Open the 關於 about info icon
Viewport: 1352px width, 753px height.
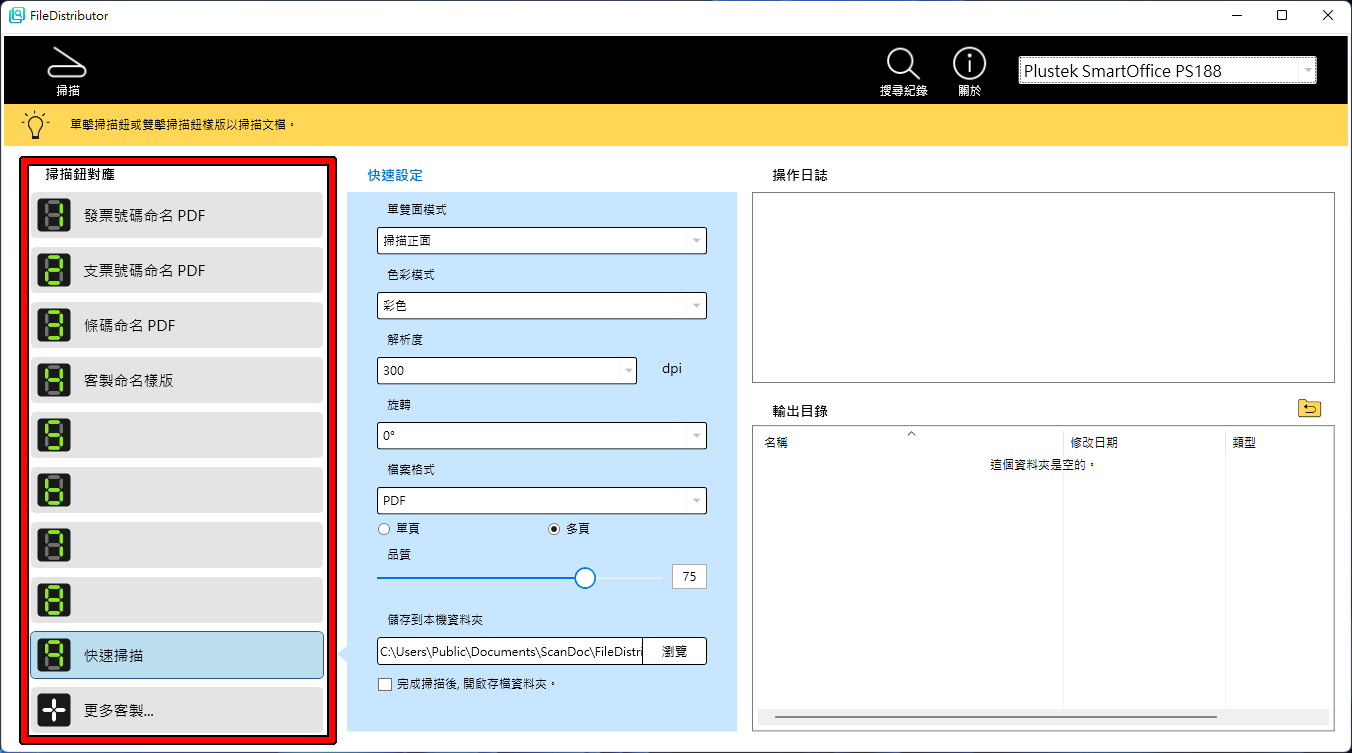click(969, 72)
